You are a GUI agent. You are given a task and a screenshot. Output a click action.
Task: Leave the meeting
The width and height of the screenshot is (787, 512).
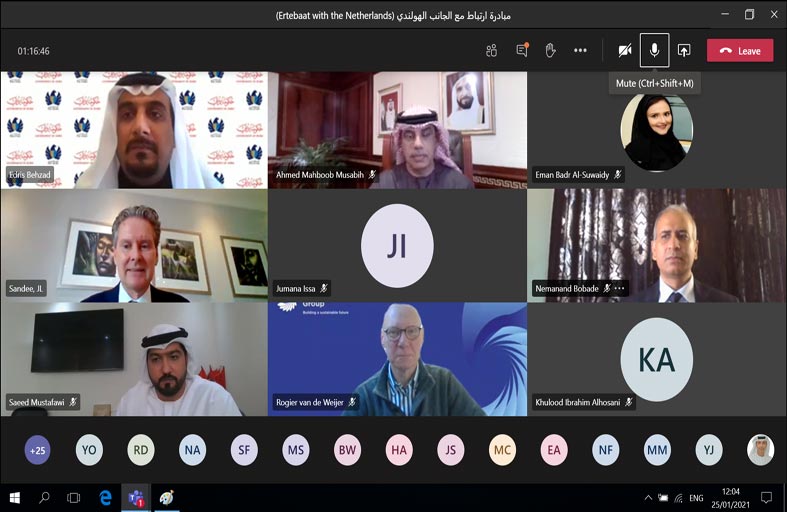(739, 50)
